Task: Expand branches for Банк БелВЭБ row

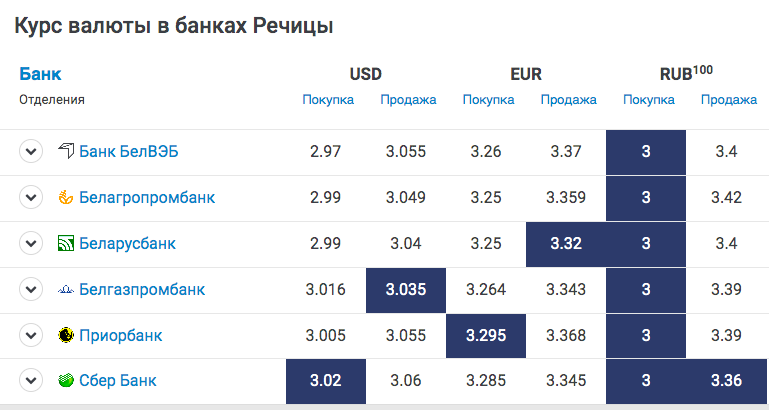Action: [x=31, y=151]
